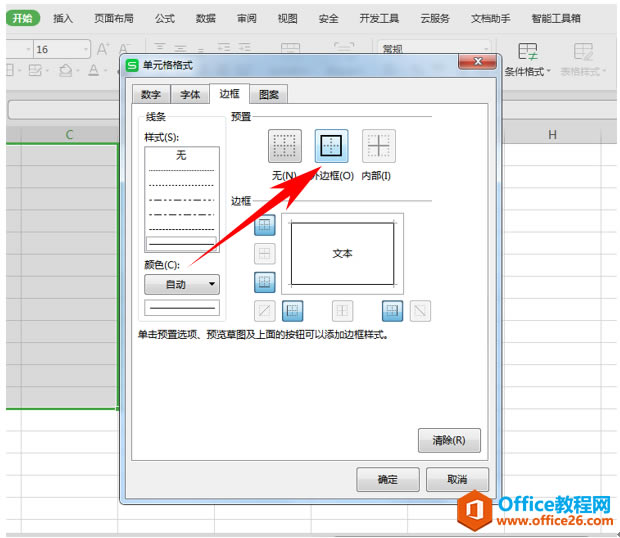Toggle the horizontal middle border button
The width and height of the screenshot is (620, 538).
(265, 253)
